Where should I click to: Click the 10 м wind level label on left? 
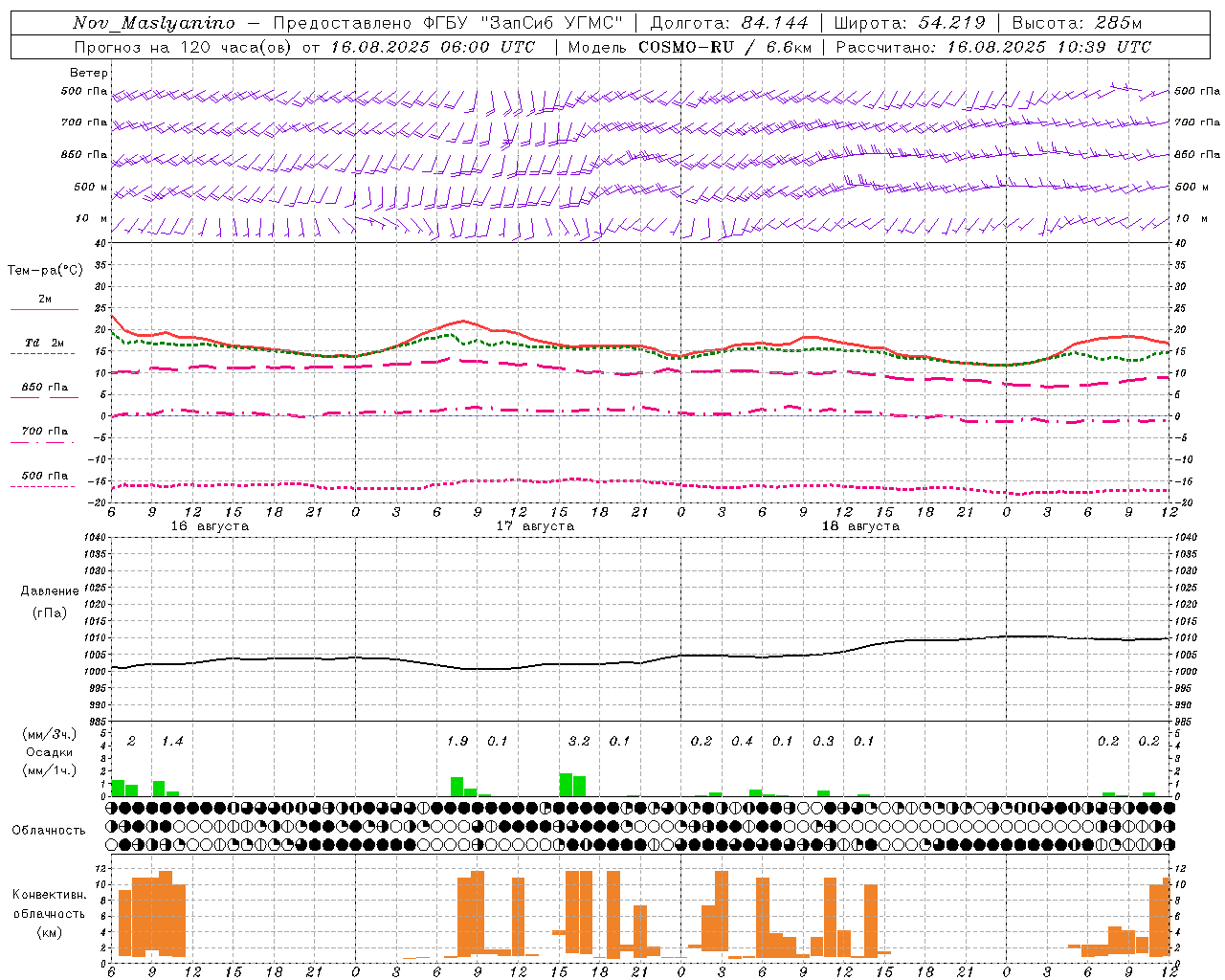point(92,218)
